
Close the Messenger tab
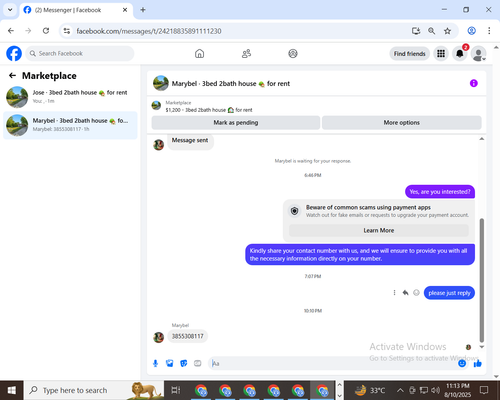[x=125, y=10]
